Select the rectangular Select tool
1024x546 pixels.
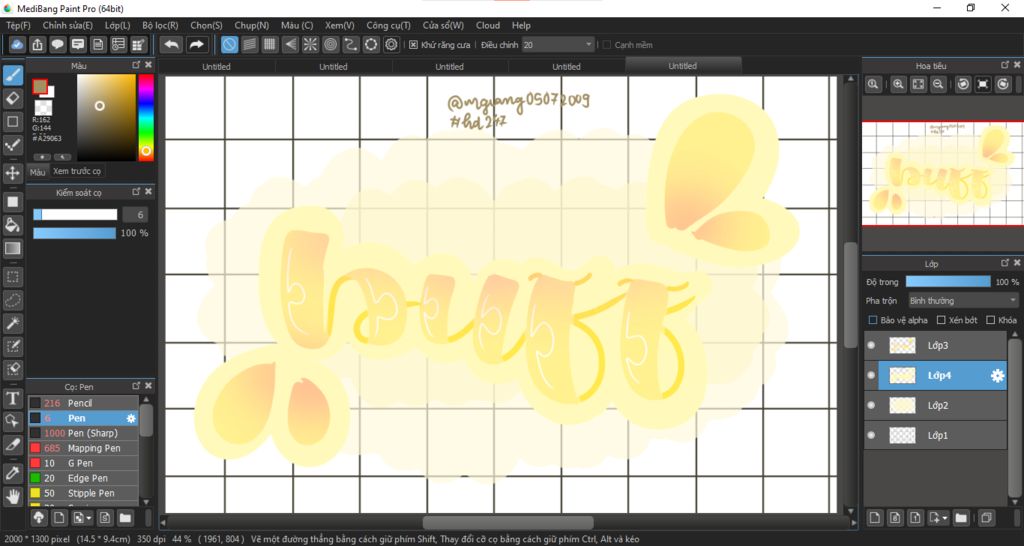click(12, 278)
